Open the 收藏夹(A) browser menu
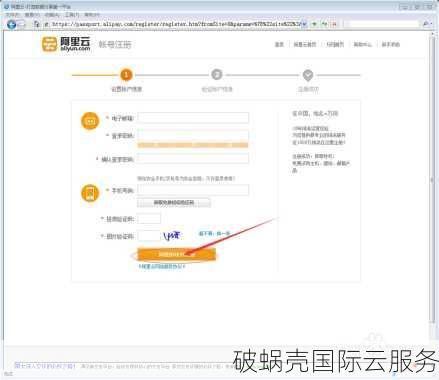Viewport: 439px width, 380px height. click(x=52, y=15)
